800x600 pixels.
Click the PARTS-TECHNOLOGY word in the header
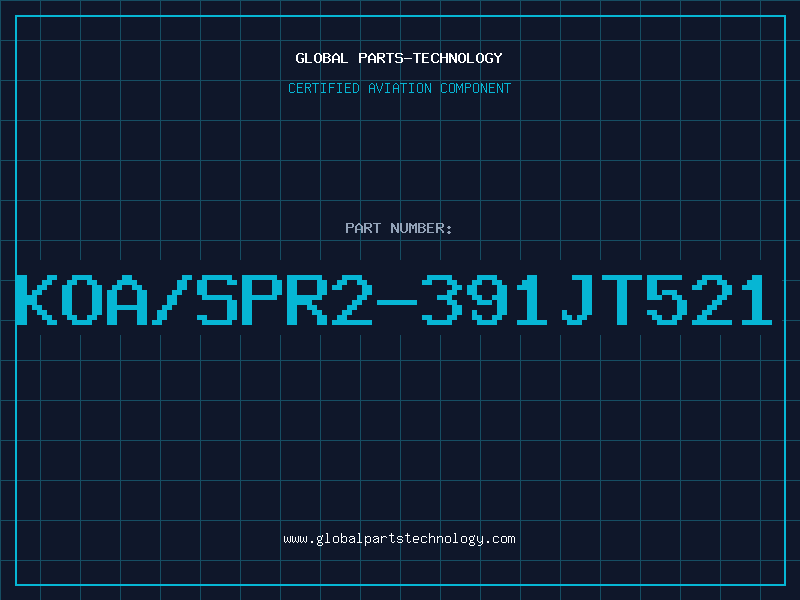430,58
